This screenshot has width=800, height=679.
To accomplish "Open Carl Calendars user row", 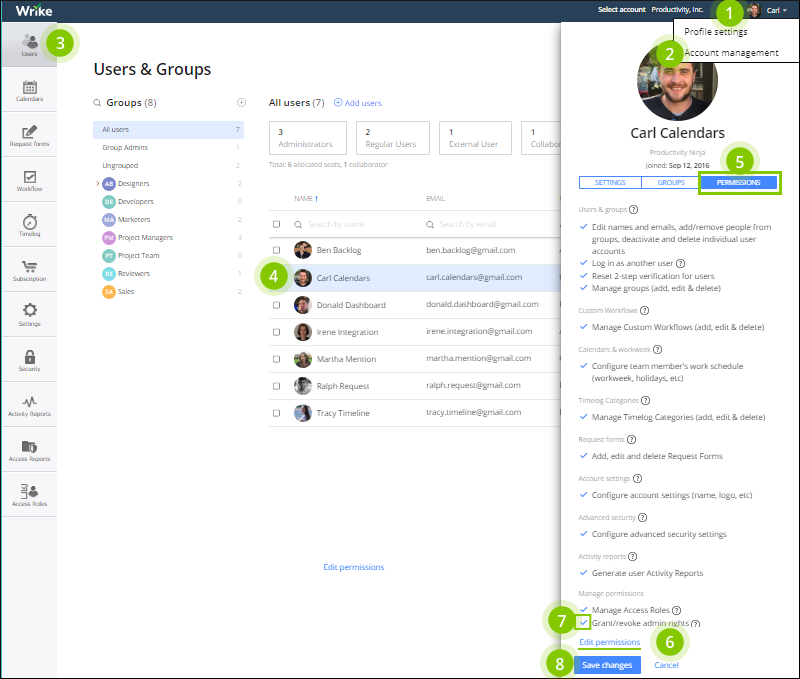I will click(414, 278).
